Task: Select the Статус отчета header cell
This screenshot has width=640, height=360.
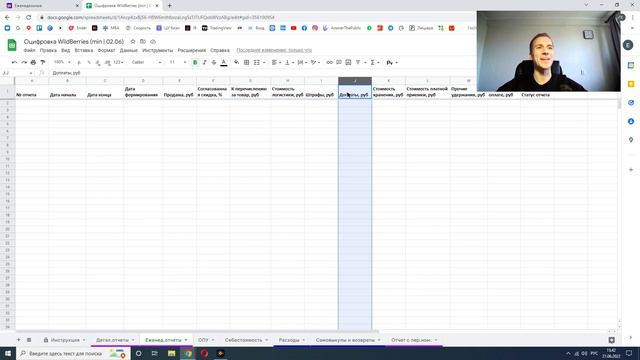Action: coord(537,95)
